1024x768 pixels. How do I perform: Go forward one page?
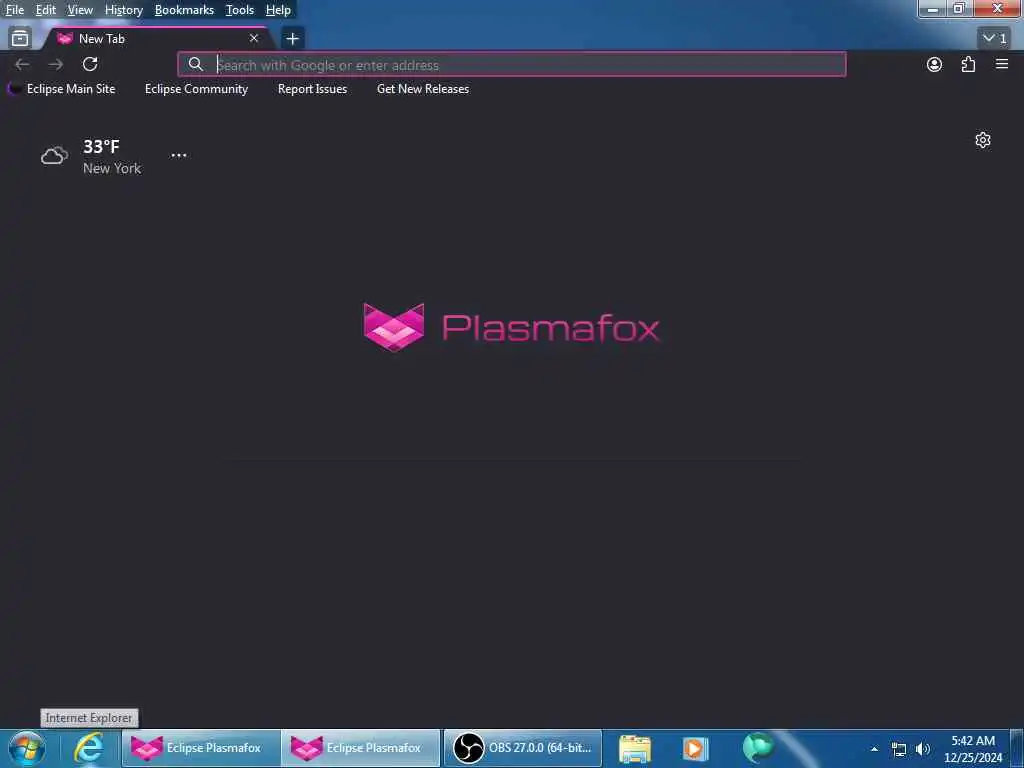point(56,64)
